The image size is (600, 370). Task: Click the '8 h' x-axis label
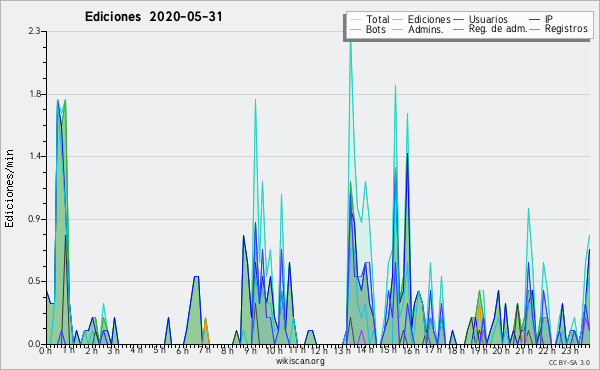pyautogui.click(x=227, y=351)
